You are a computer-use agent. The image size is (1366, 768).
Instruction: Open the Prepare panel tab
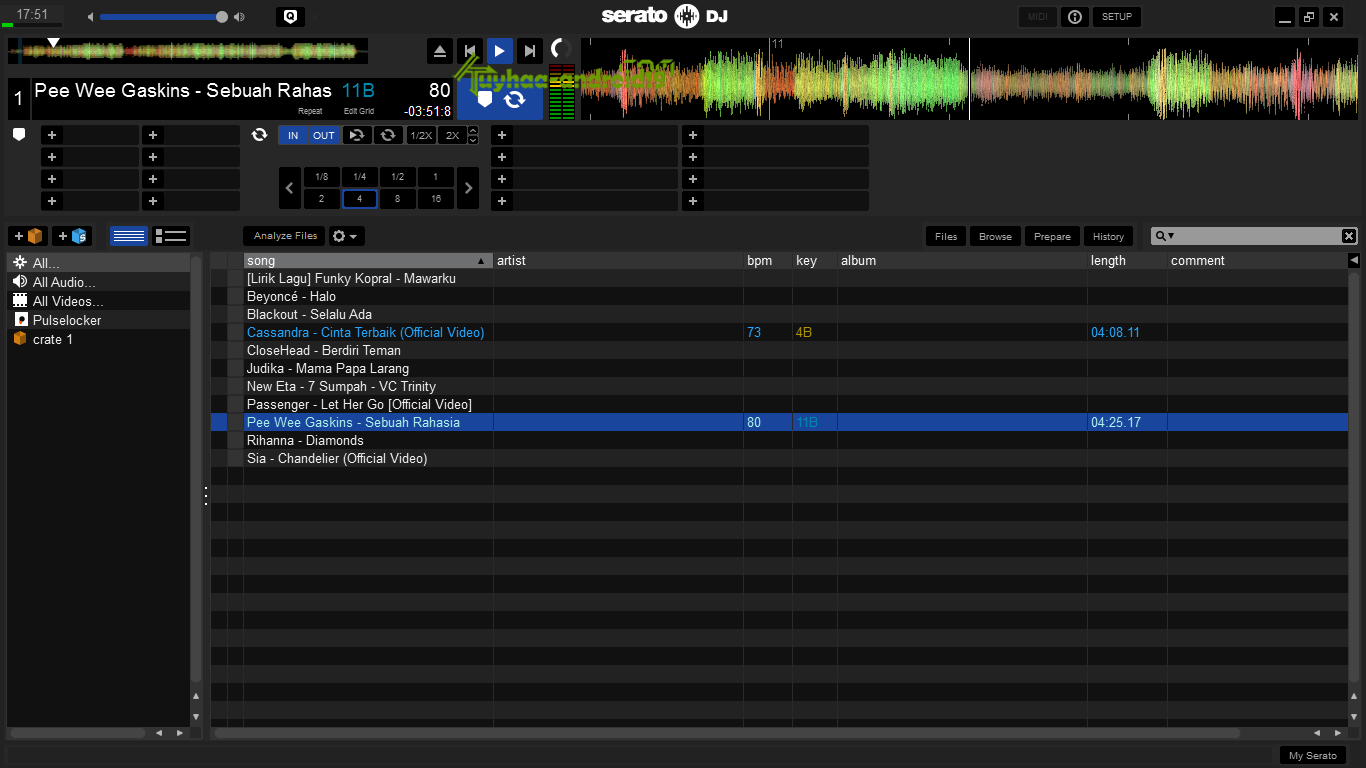pos(1052,236)
